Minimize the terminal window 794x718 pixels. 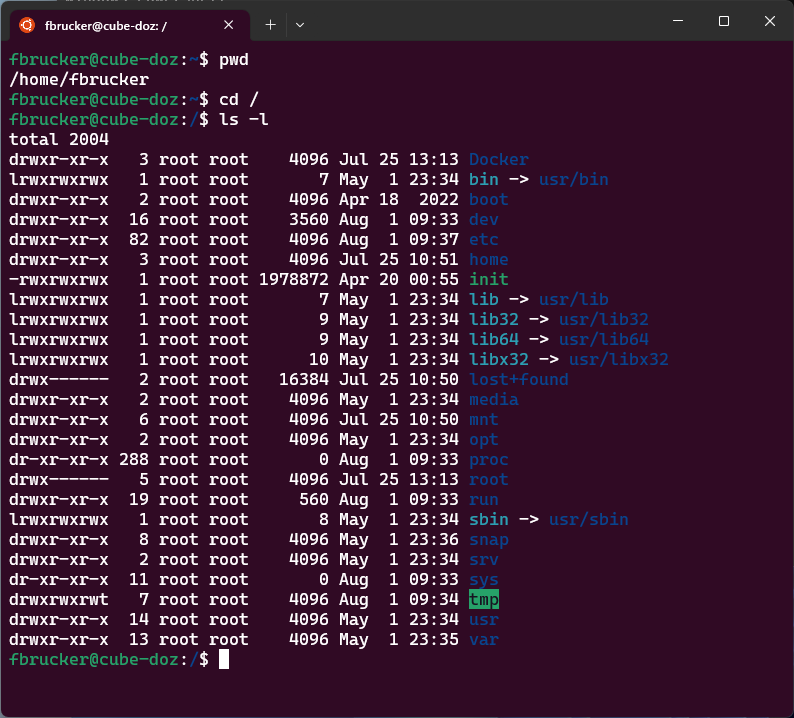pyautogui.click(x=678, y=21)
